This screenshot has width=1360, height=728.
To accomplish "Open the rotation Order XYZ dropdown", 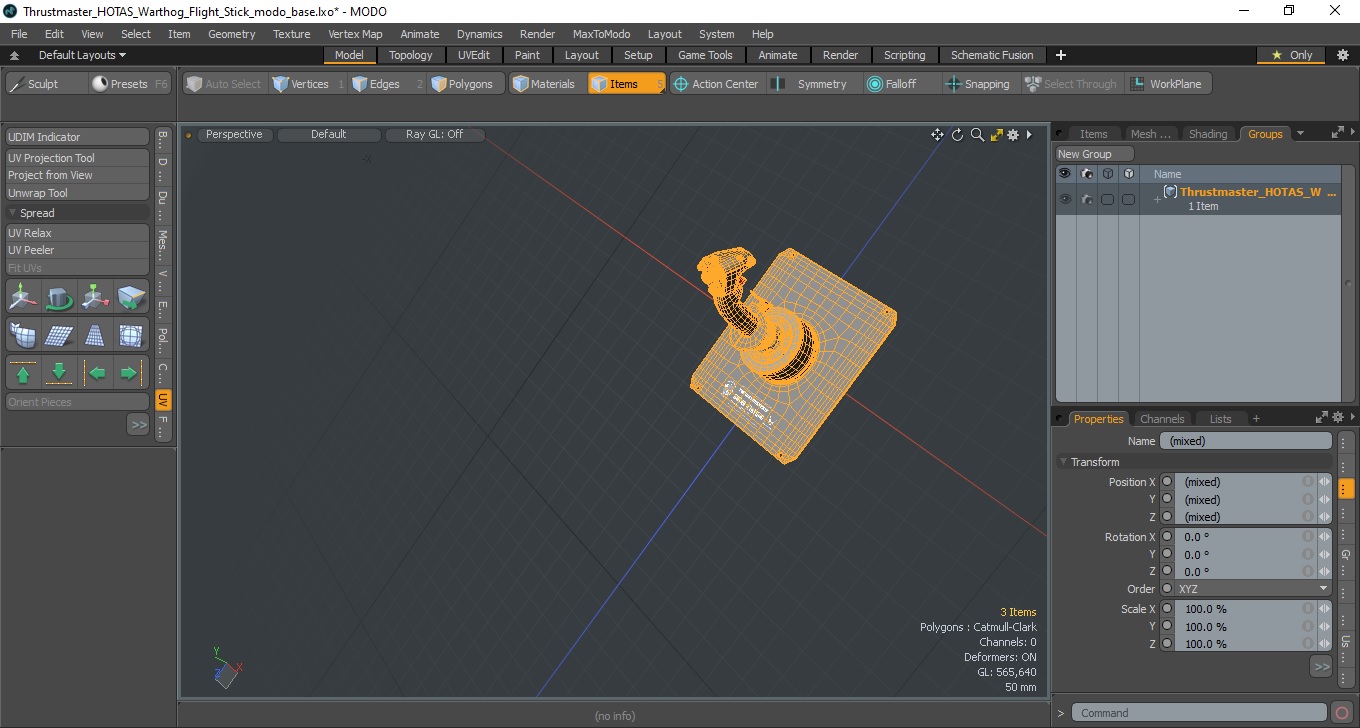I will click(1254, 589).
